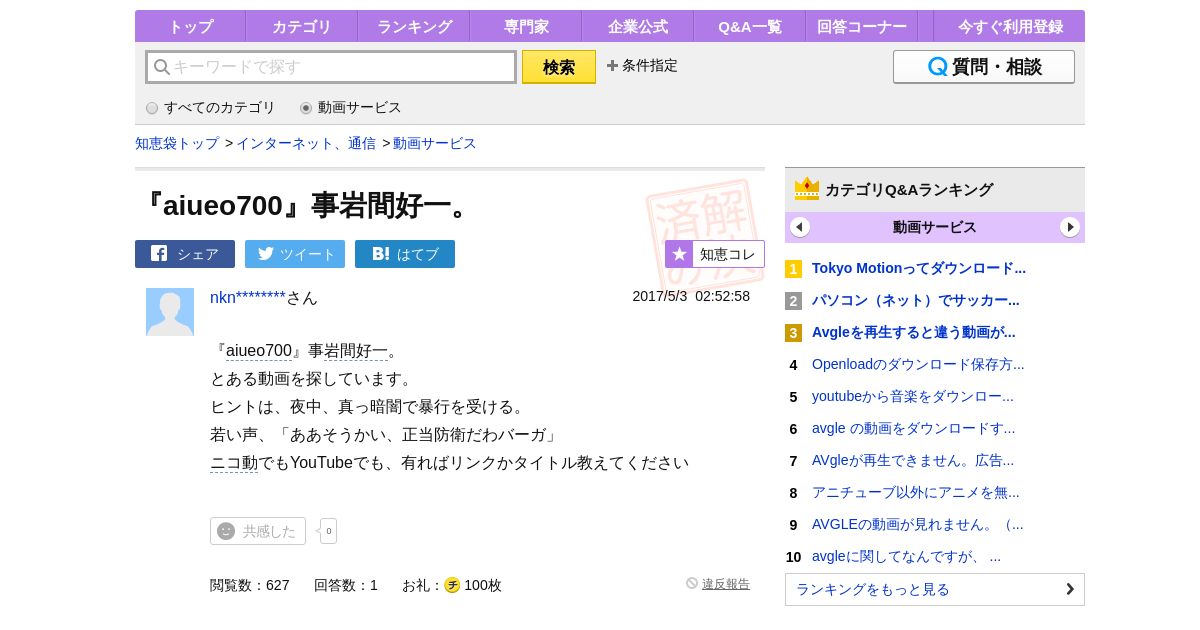Click the 閲覧数：627 text
1200x630 pixels.
pyautogui.click(x=250, y=585)
